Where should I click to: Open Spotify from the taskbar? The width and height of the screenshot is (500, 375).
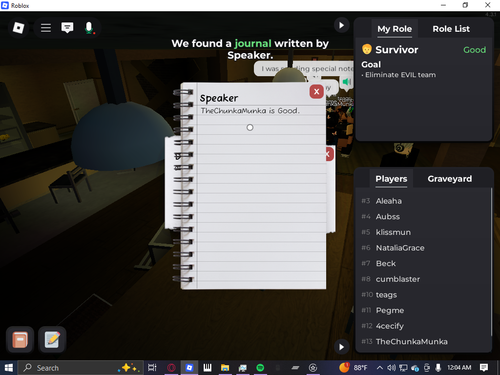pos(260,368)
